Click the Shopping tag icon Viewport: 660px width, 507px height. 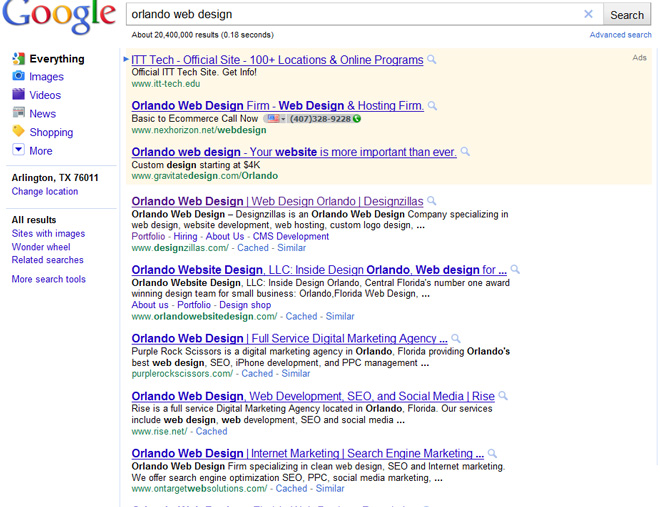pyautogui.click(x=18, y=131)
